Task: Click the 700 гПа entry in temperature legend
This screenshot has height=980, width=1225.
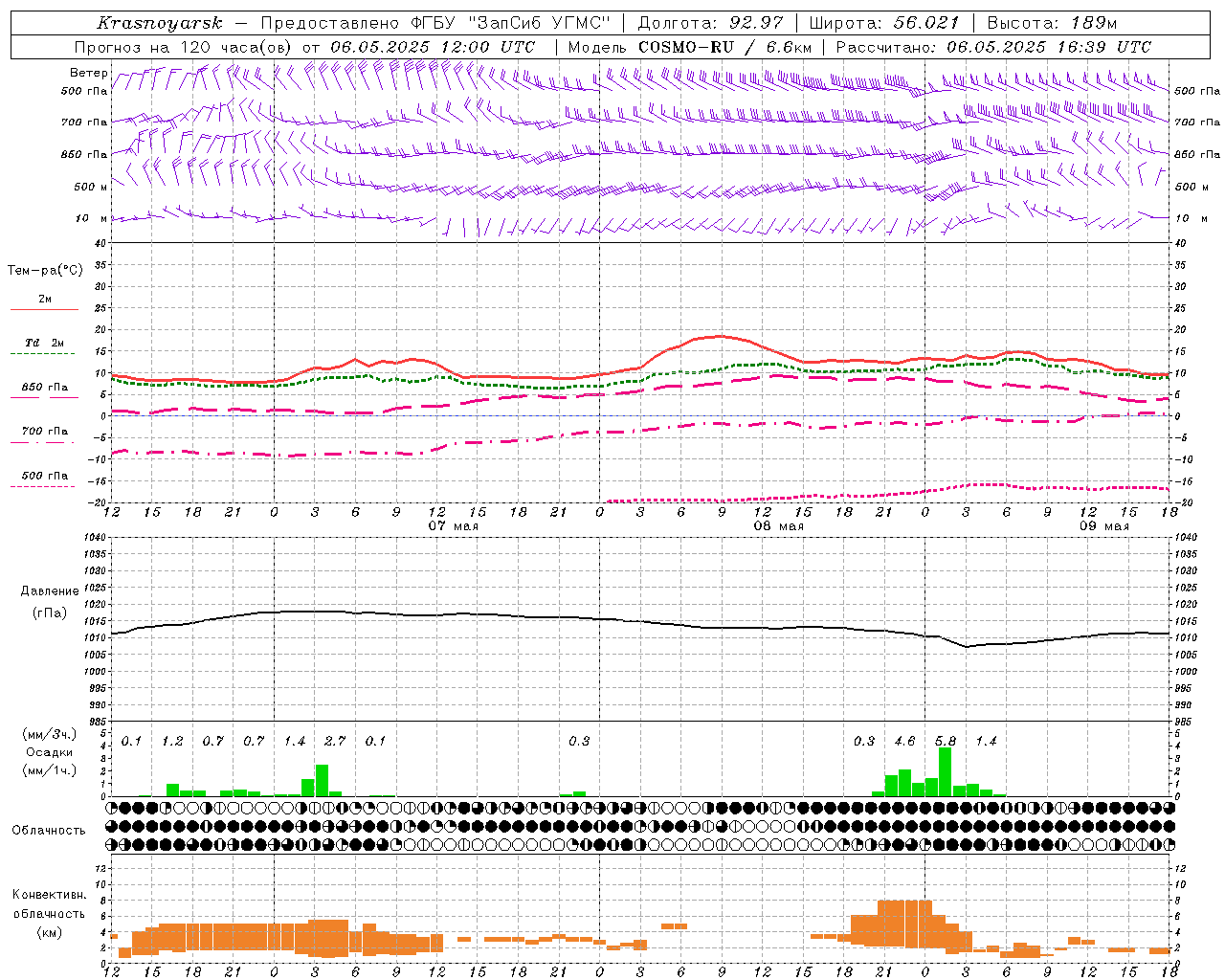Action: pos(45,431)
